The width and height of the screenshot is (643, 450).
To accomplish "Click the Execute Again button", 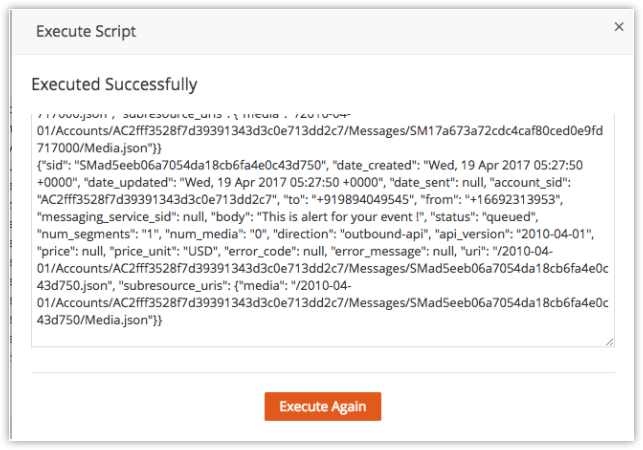I will 323,406.
